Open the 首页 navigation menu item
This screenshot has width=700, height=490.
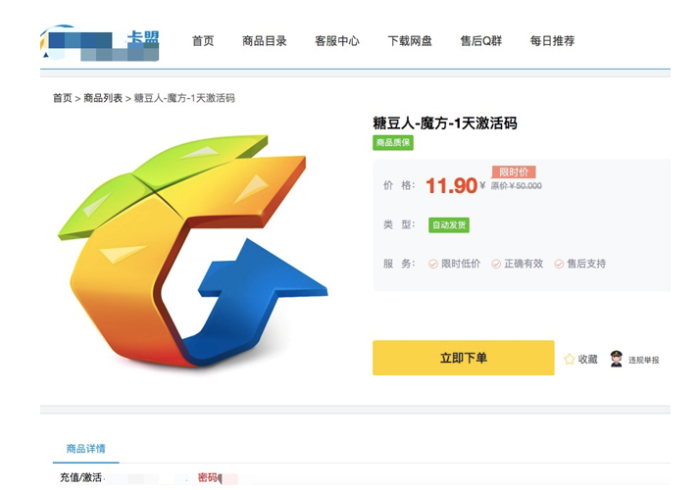pos(203,41)
